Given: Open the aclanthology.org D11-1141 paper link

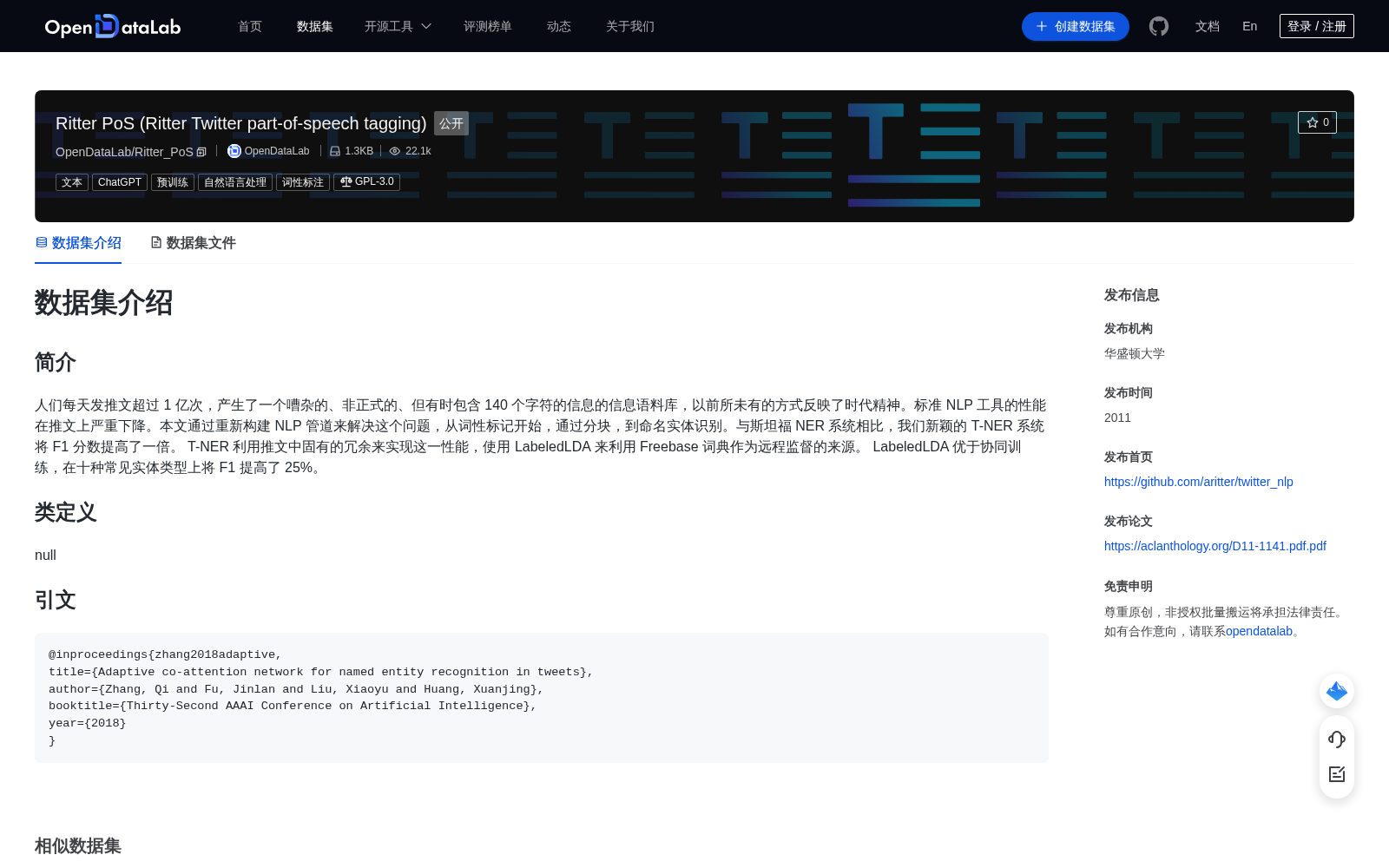Looking at the screenshot, I should tap(1215, 546).
